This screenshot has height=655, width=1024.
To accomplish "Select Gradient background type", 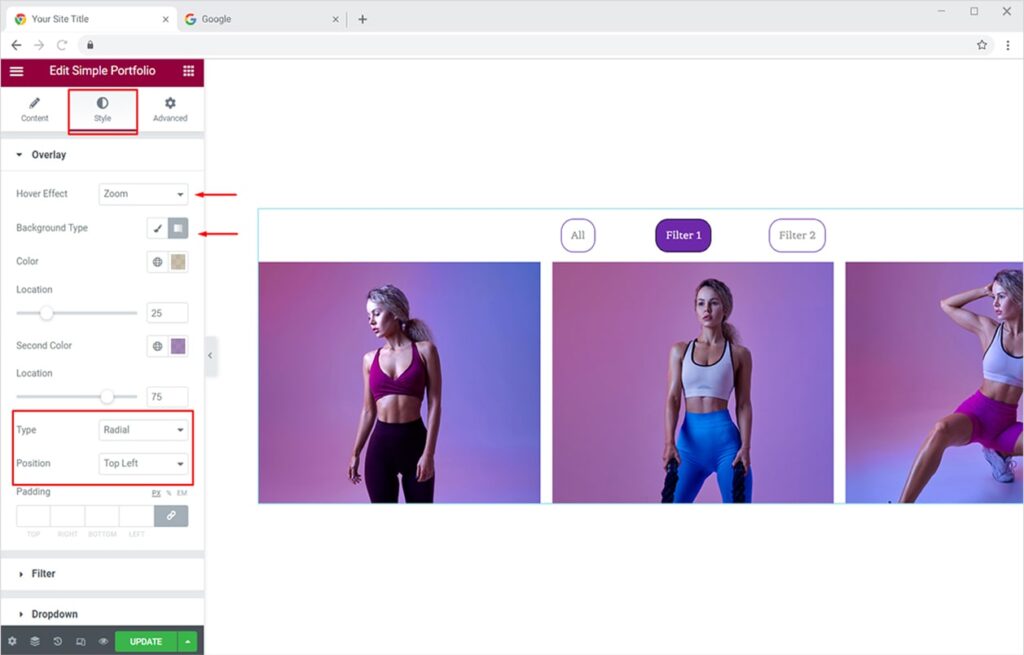I will tap(178, 229).
